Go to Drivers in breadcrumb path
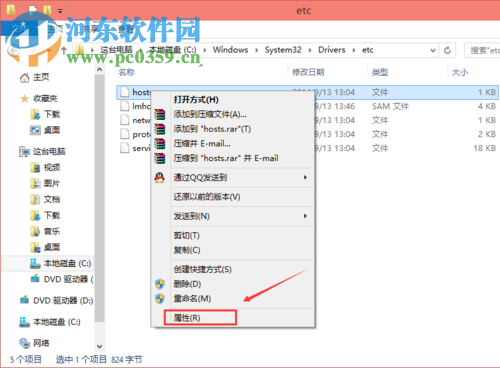This screenshot has width=500, height=368. click(x=332, y=50)
